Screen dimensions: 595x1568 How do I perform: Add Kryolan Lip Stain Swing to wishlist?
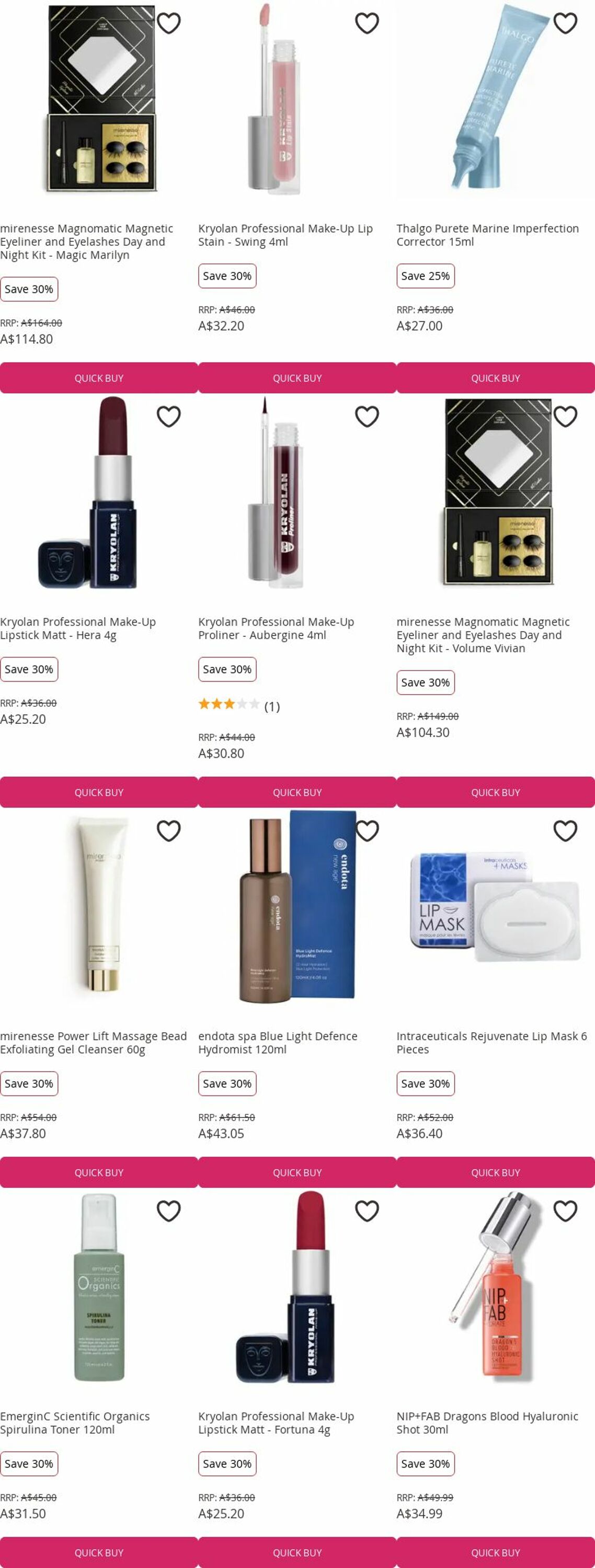tap(367, 23)
